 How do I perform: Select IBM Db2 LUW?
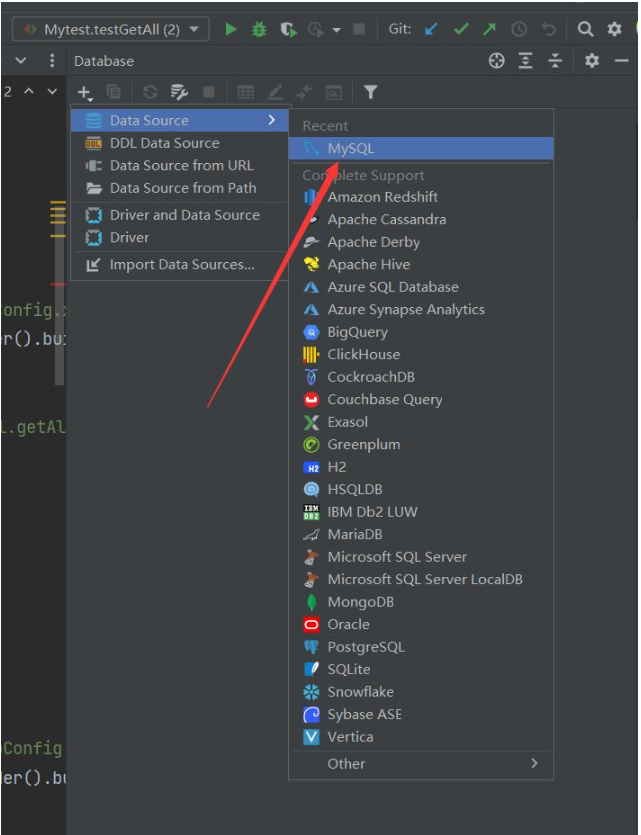(x=421, y=512)
